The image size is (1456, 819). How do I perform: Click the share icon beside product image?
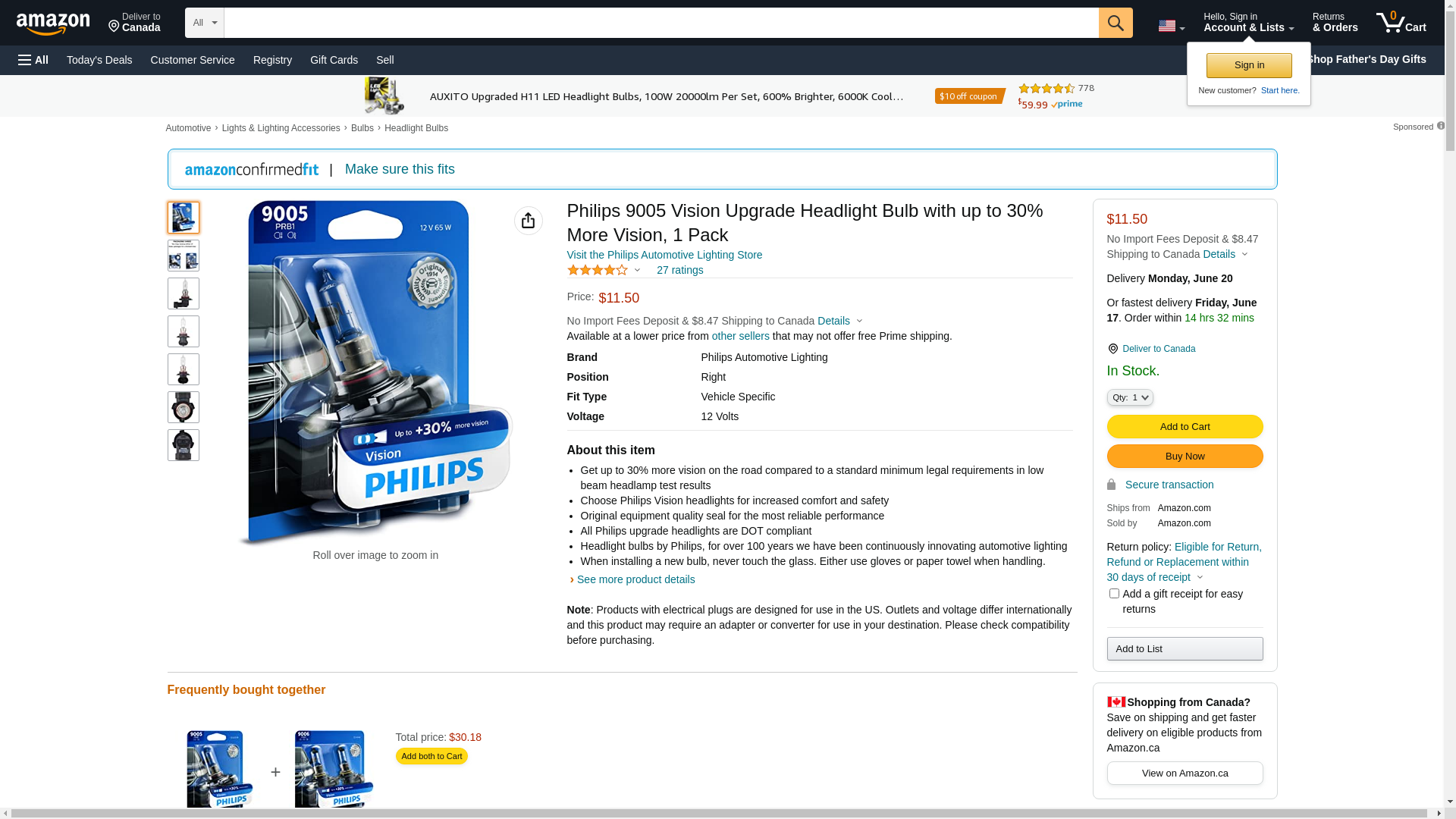pyautogui.click(x=529, y=221)
